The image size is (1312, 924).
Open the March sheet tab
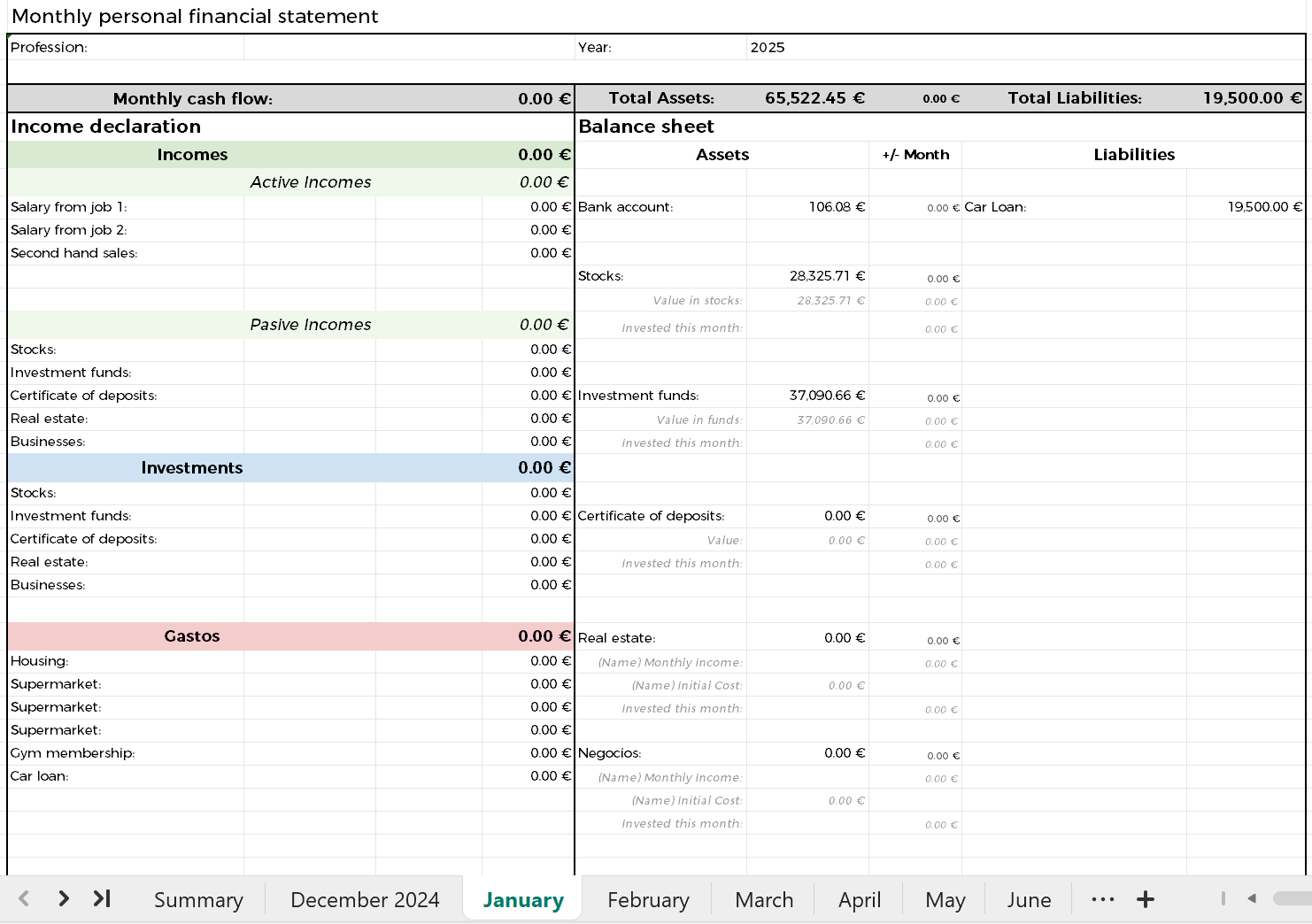[764, 900]
